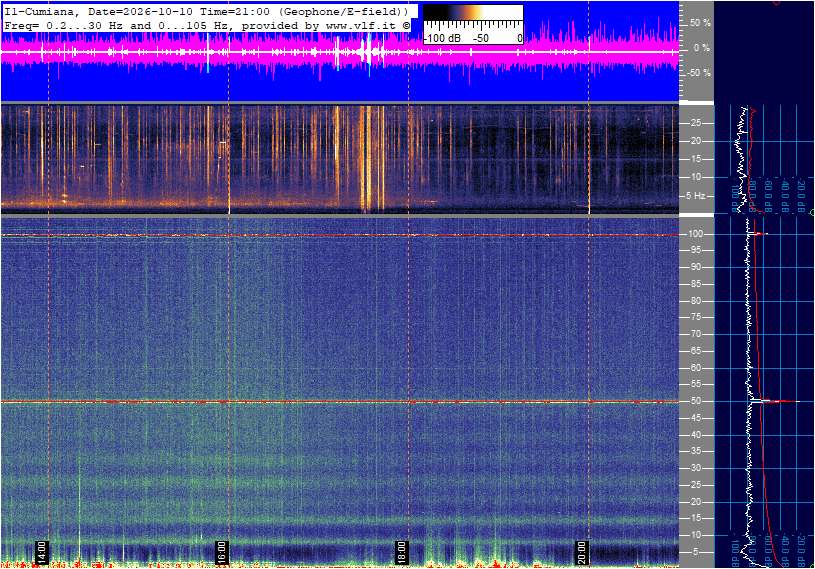Viewport: 815px width, 569px height.
Task: Click the 20 tick on E-field 0–105 Hz scale
Action: 695,501
